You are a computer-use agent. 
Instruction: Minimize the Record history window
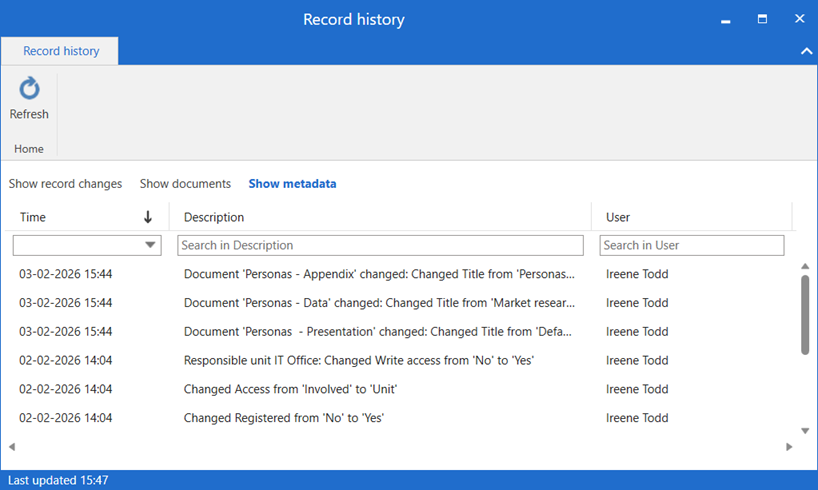point(726,21)
